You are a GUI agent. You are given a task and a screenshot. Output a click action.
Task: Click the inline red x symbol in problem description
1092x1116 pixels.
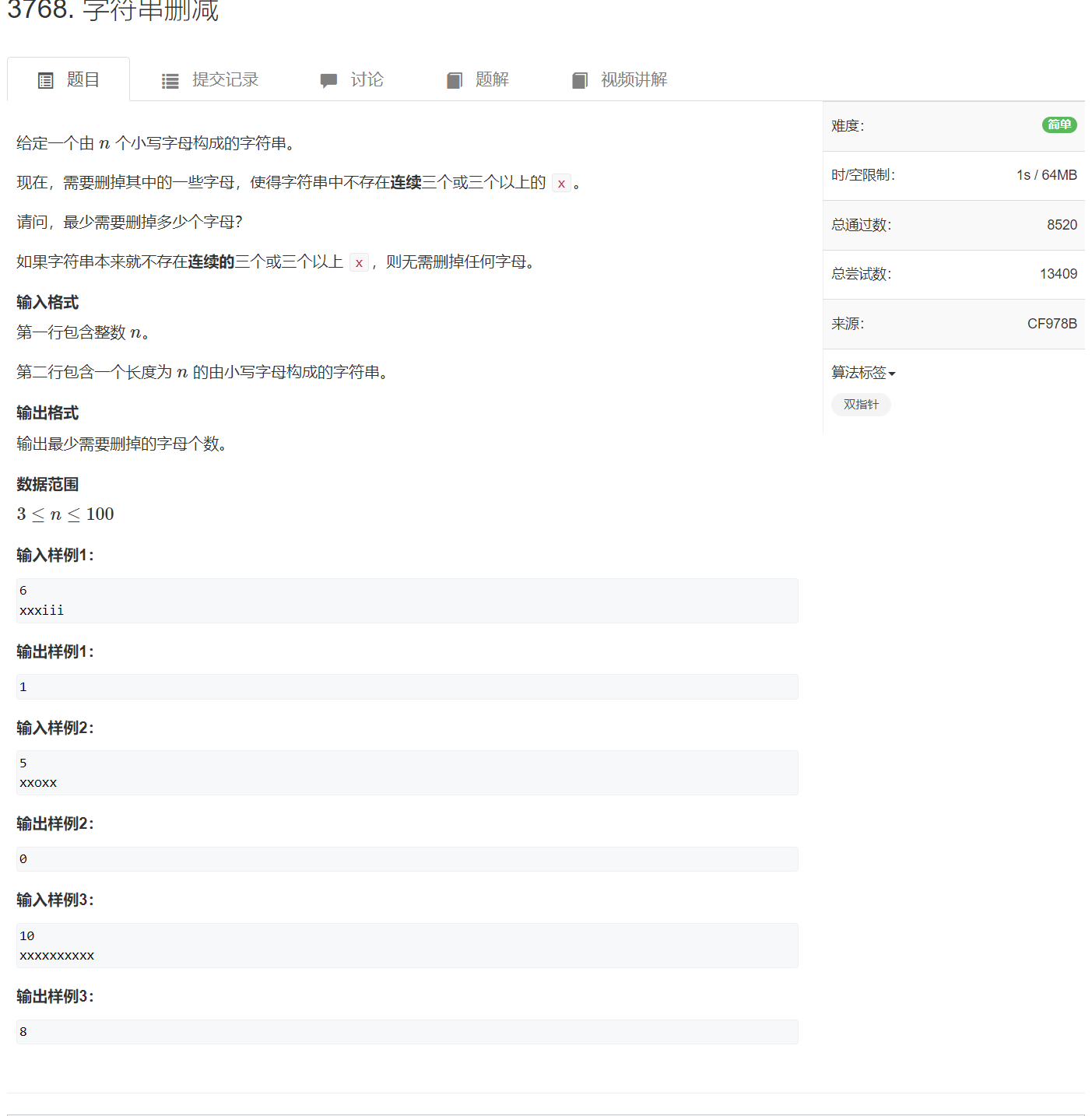[x=561, y=183]
